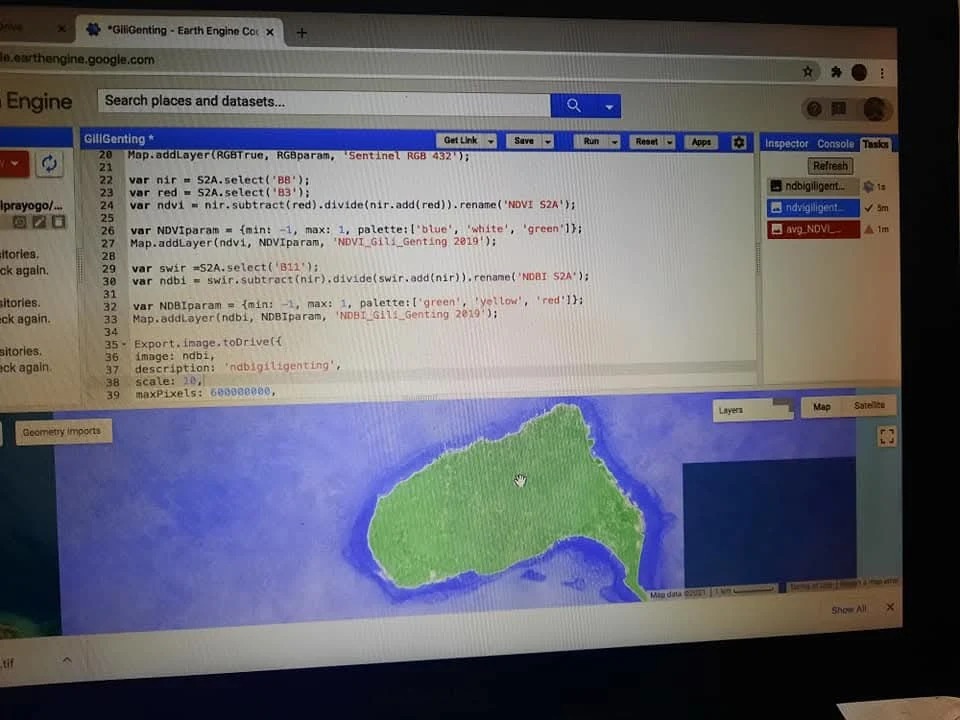Screen dimensions: 960x720
Task: Click the repository settings circle icon
Action: click(20, 222)
